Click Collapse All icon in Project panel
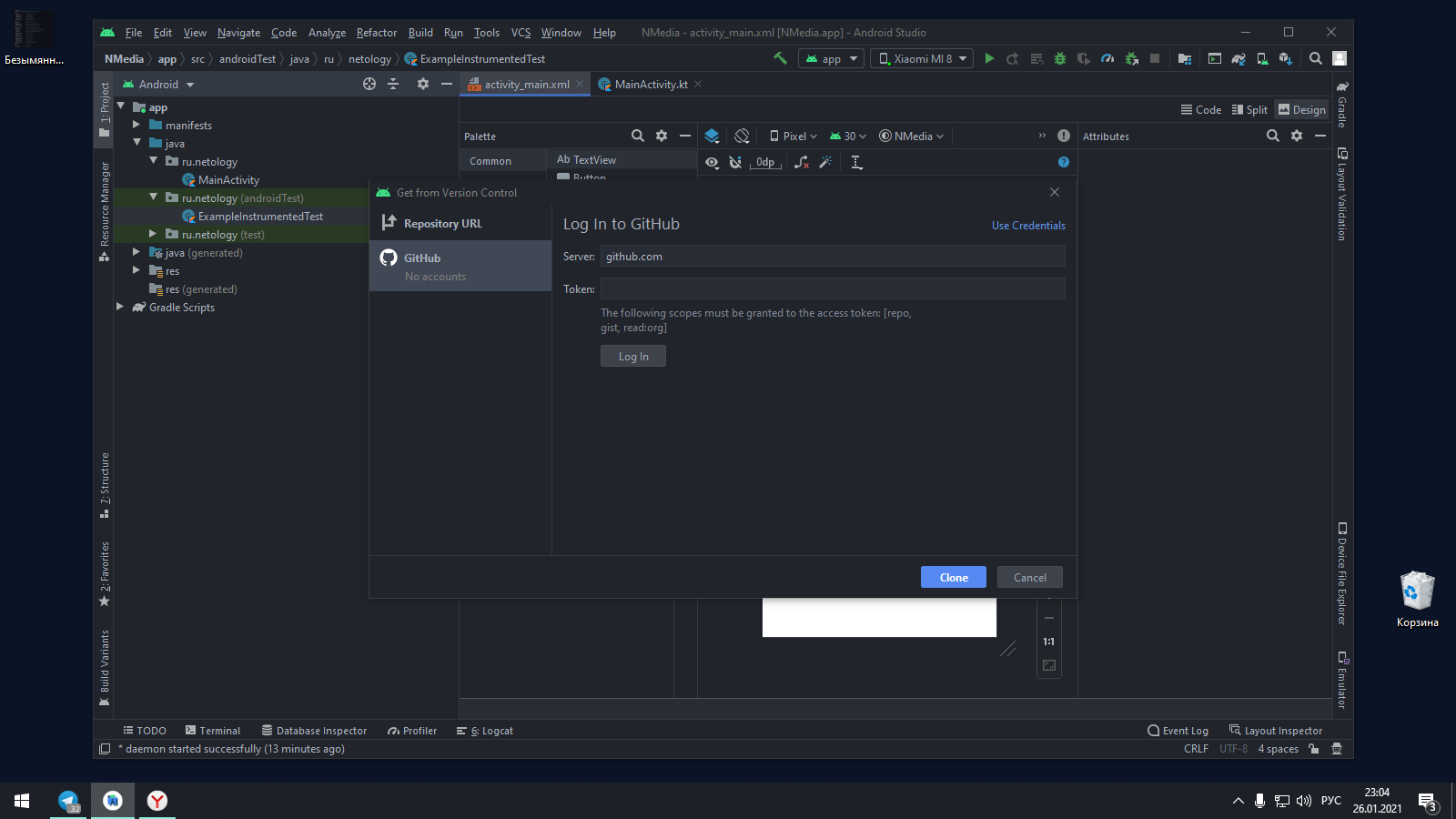The width and height of the screenshot is (1456, 819). [x=393, y=84]
